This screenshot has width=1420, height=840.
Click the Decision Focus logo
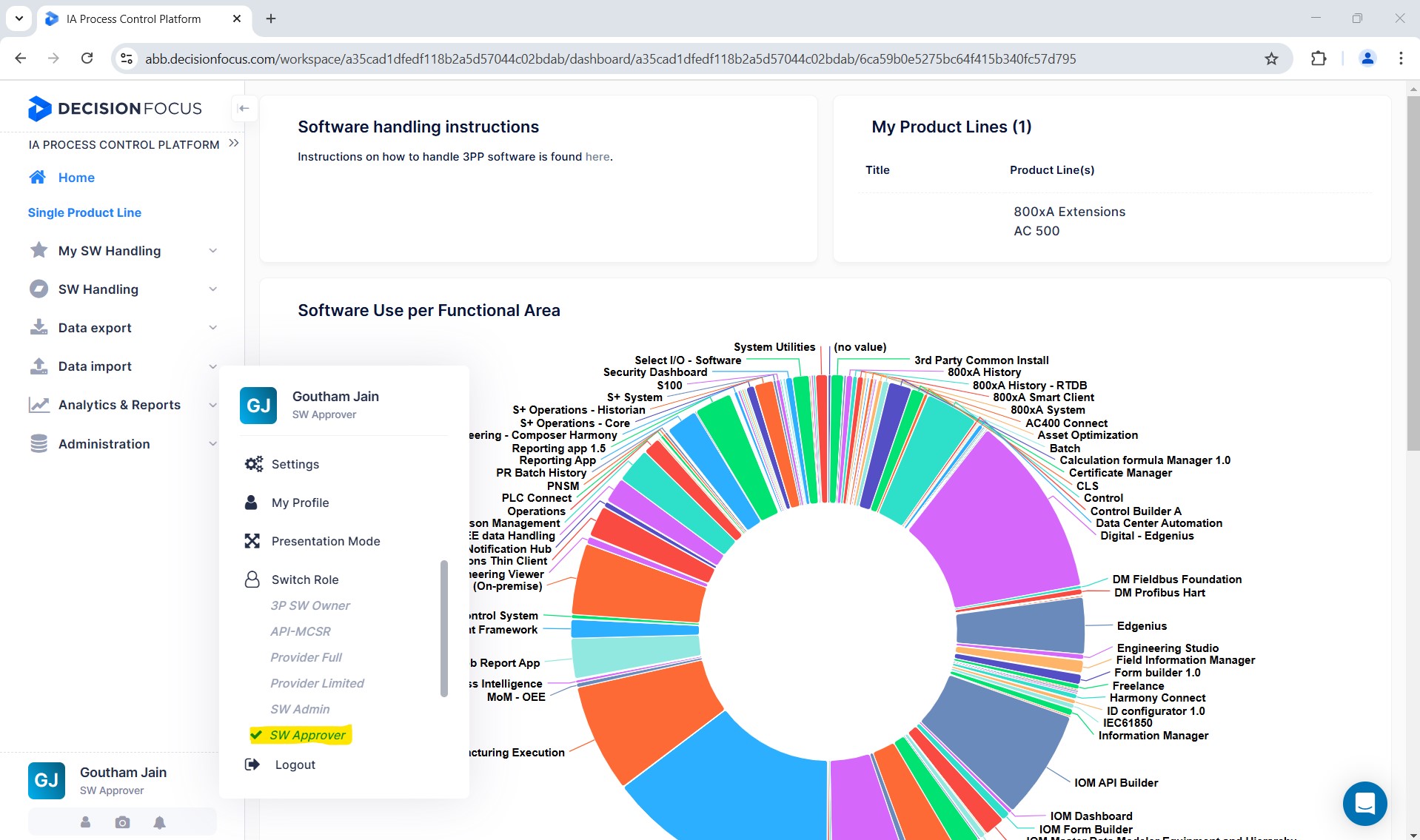pos(115,109)
